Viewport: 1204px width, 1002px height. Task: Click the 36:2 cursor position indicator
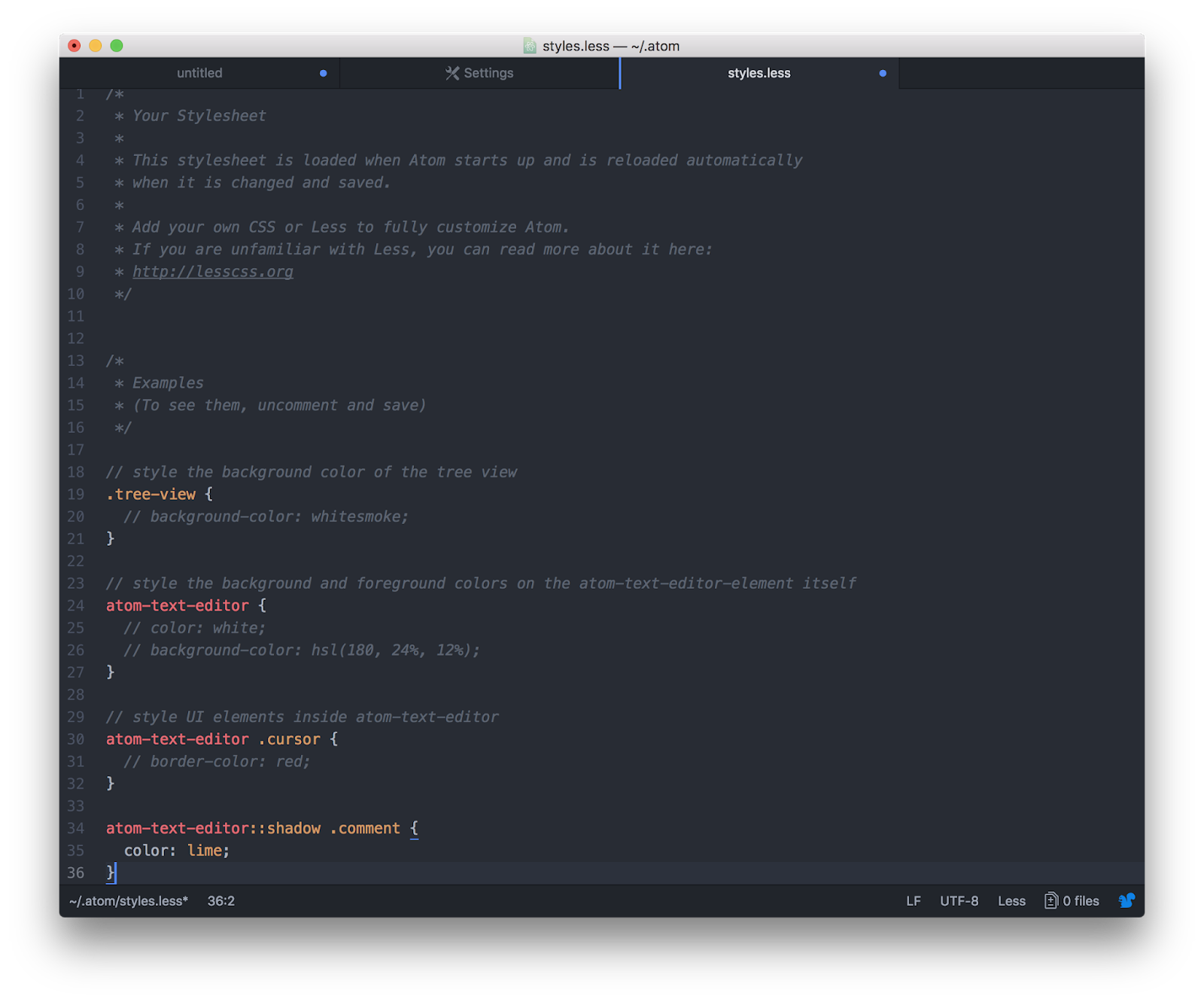point(221,900)
